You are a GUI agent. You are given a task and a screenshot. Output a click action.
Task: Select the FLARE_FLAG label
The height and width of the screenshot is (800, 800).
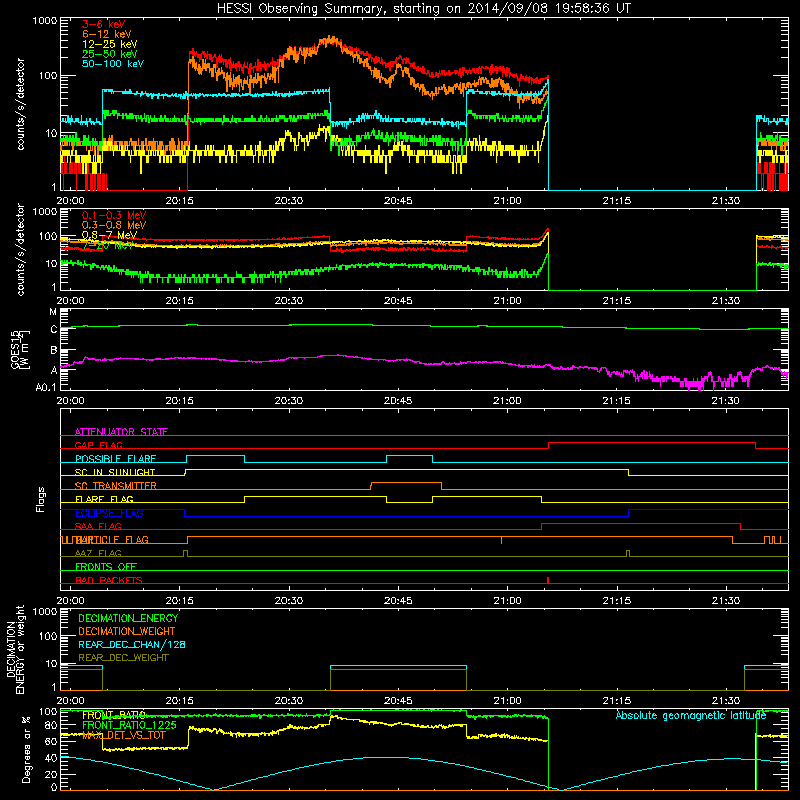104,499
